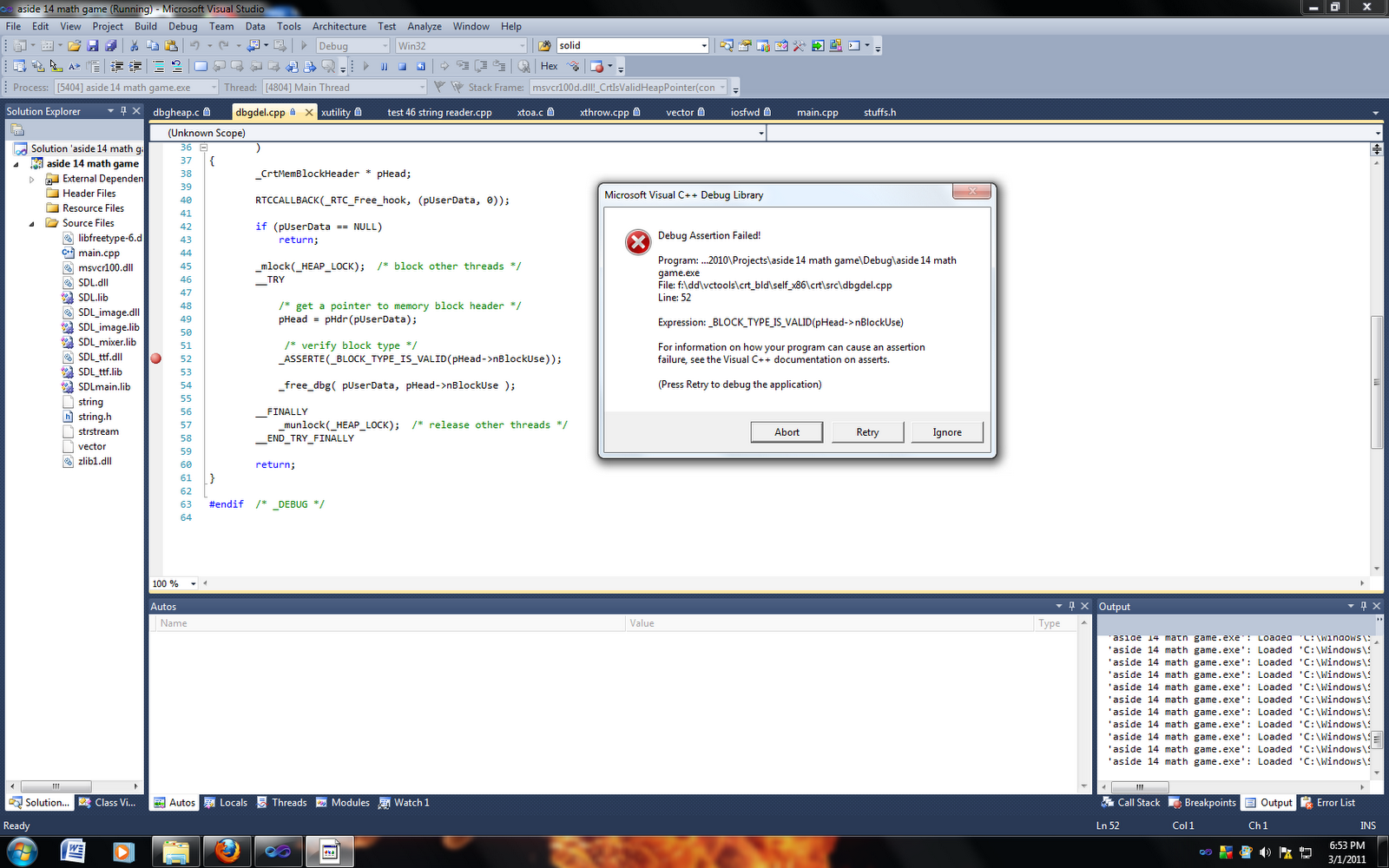Viewport: 1389px width, 868px height.
Task: Switch to the main.cpp editor tab
Action: pos(818,112)
